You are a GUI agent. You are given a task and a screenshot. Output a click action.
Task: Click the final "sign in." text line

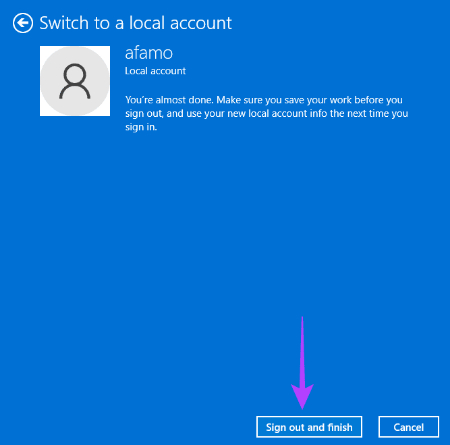coord(141,127)
